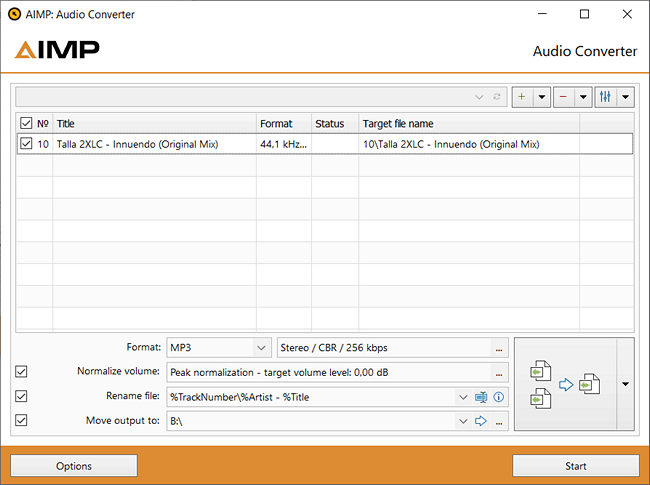Click the Status column header
Image resolution: width=650 pixels, height=485 pixels.
click(x=335, y=124)
